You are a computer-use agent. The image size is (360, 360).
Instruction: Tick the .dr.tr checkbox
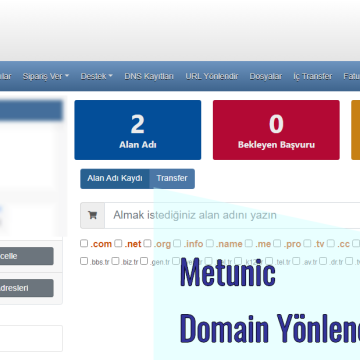pos(323,261)
